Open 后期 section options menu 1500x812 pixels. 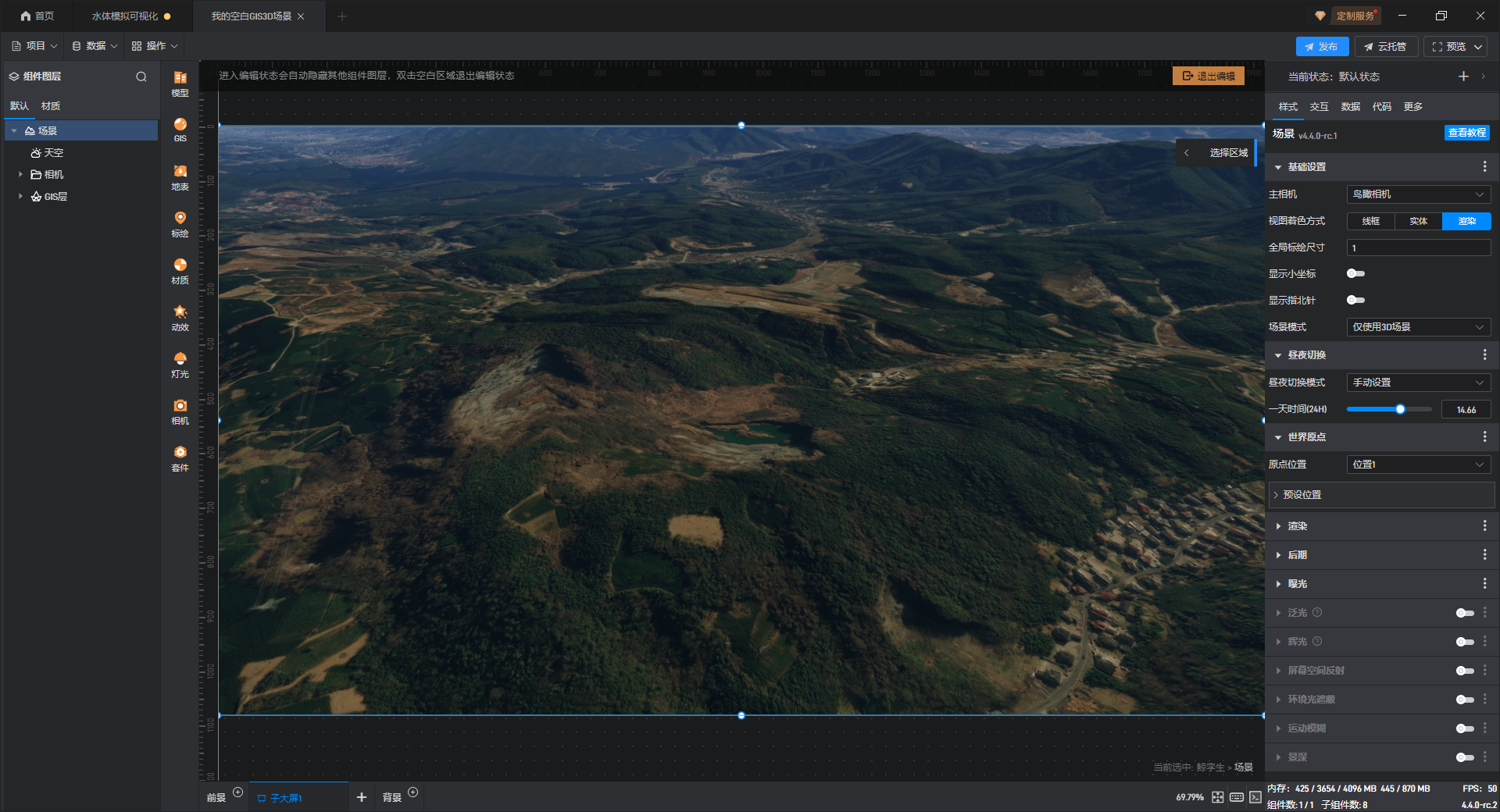1484,555
